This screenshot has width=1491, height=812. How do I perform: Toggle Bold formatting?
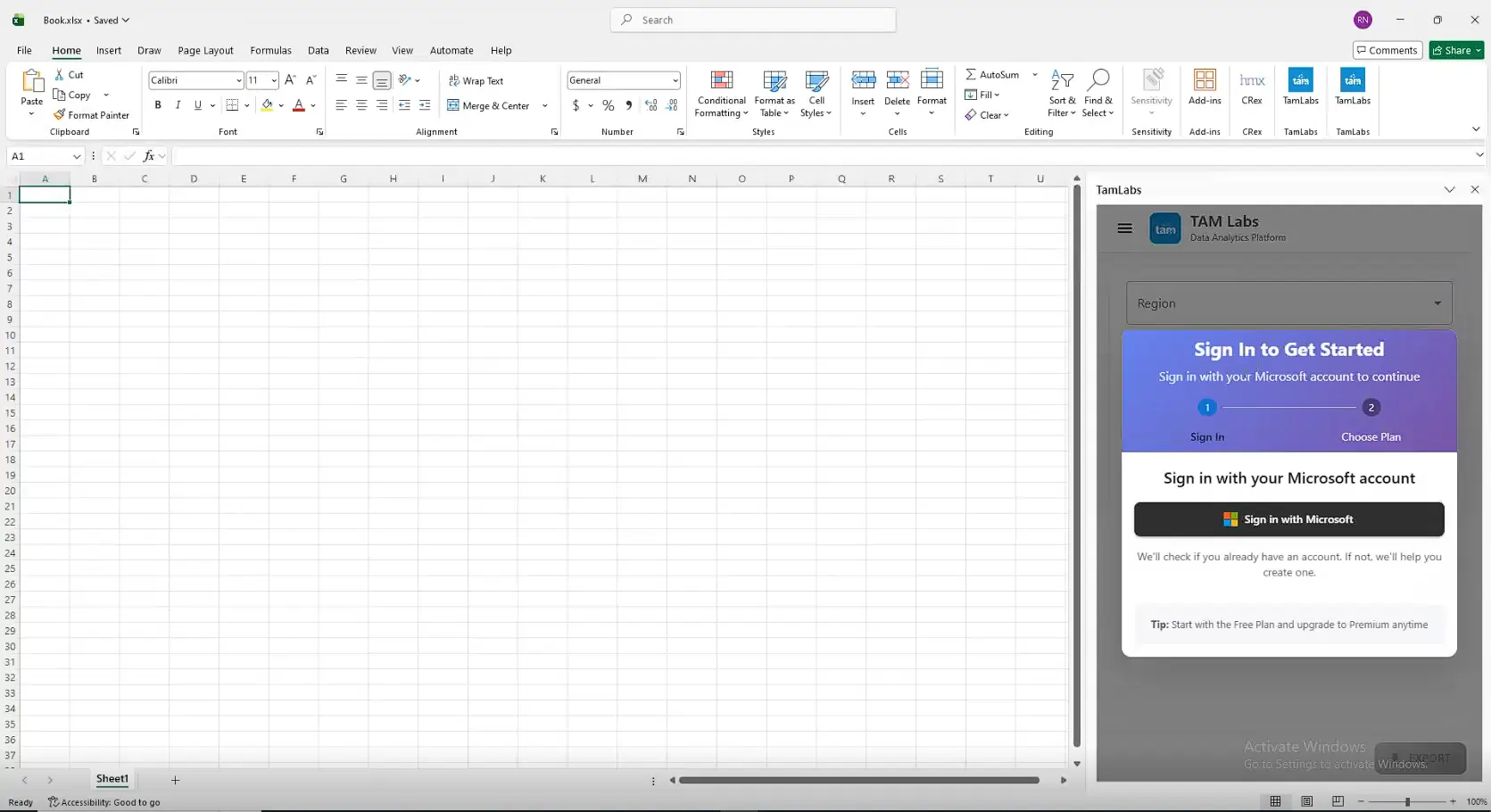(x=158, y=105)
